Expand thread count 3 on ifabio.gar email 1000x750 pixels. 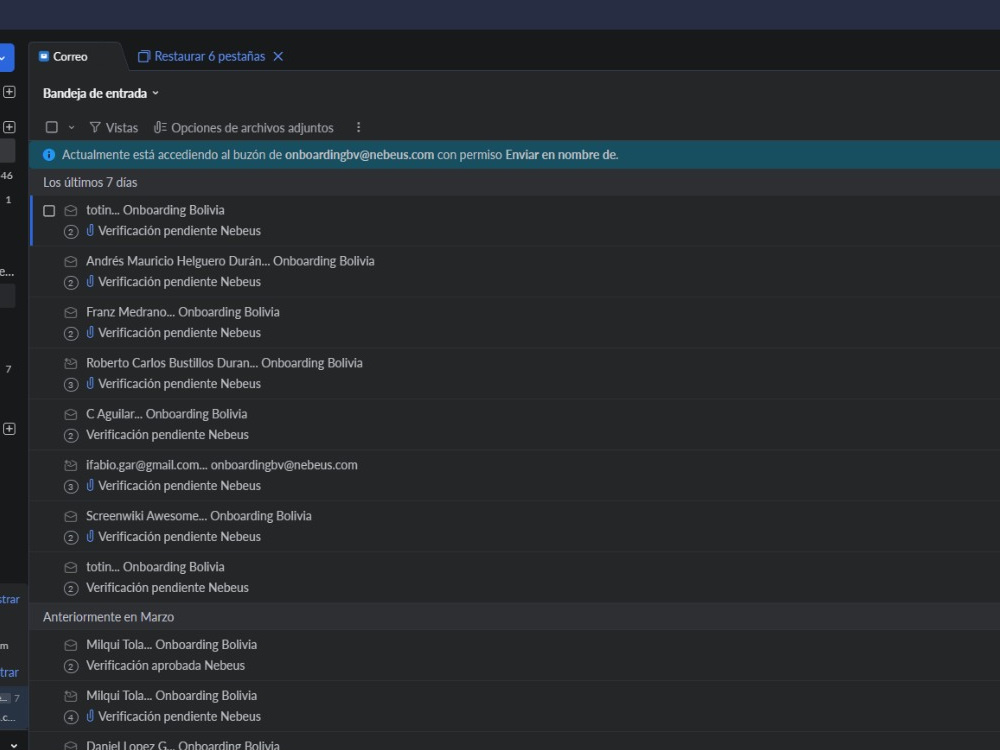coord(71,487)
